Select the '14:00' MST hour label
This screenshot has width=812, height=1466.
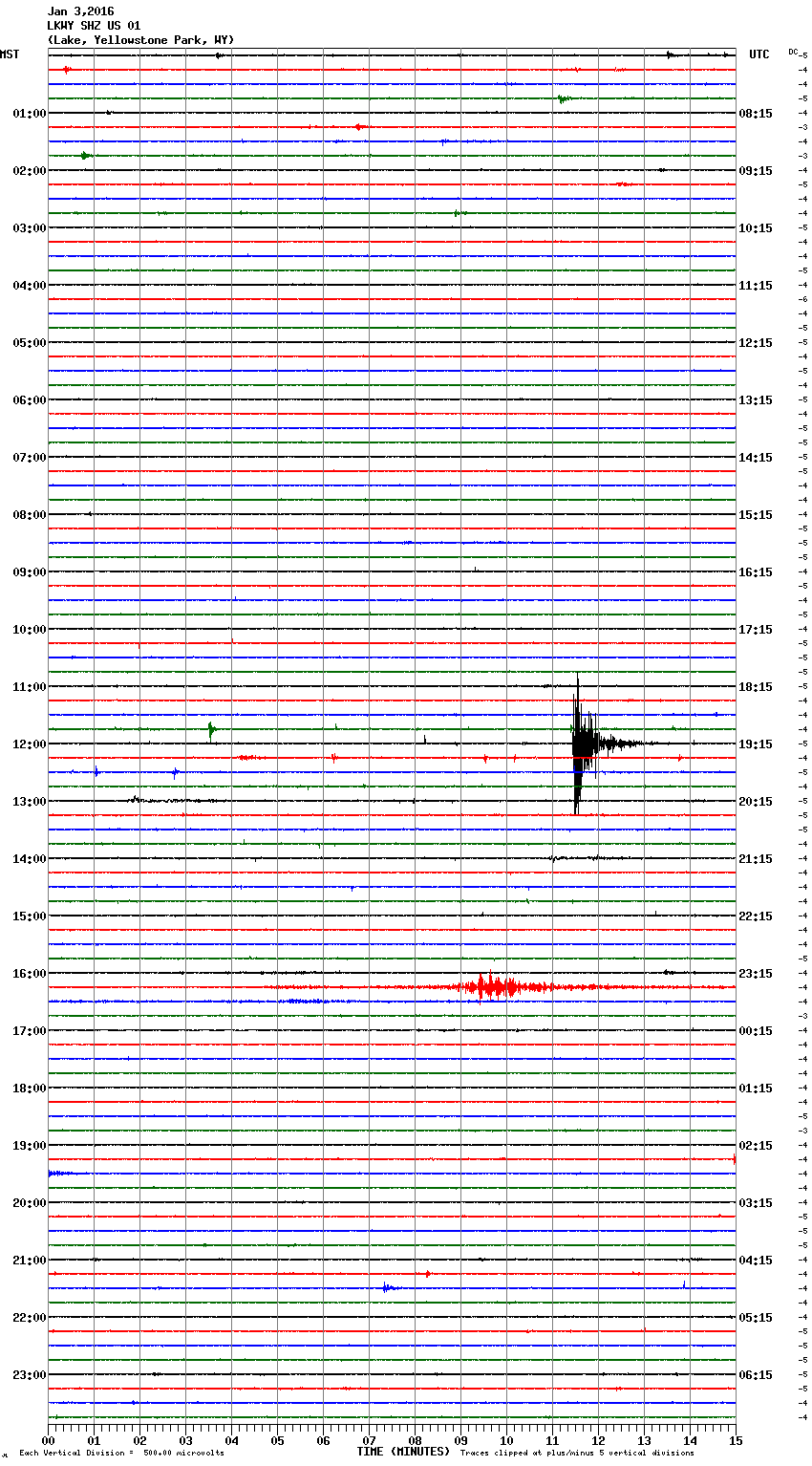click(30, 859)
